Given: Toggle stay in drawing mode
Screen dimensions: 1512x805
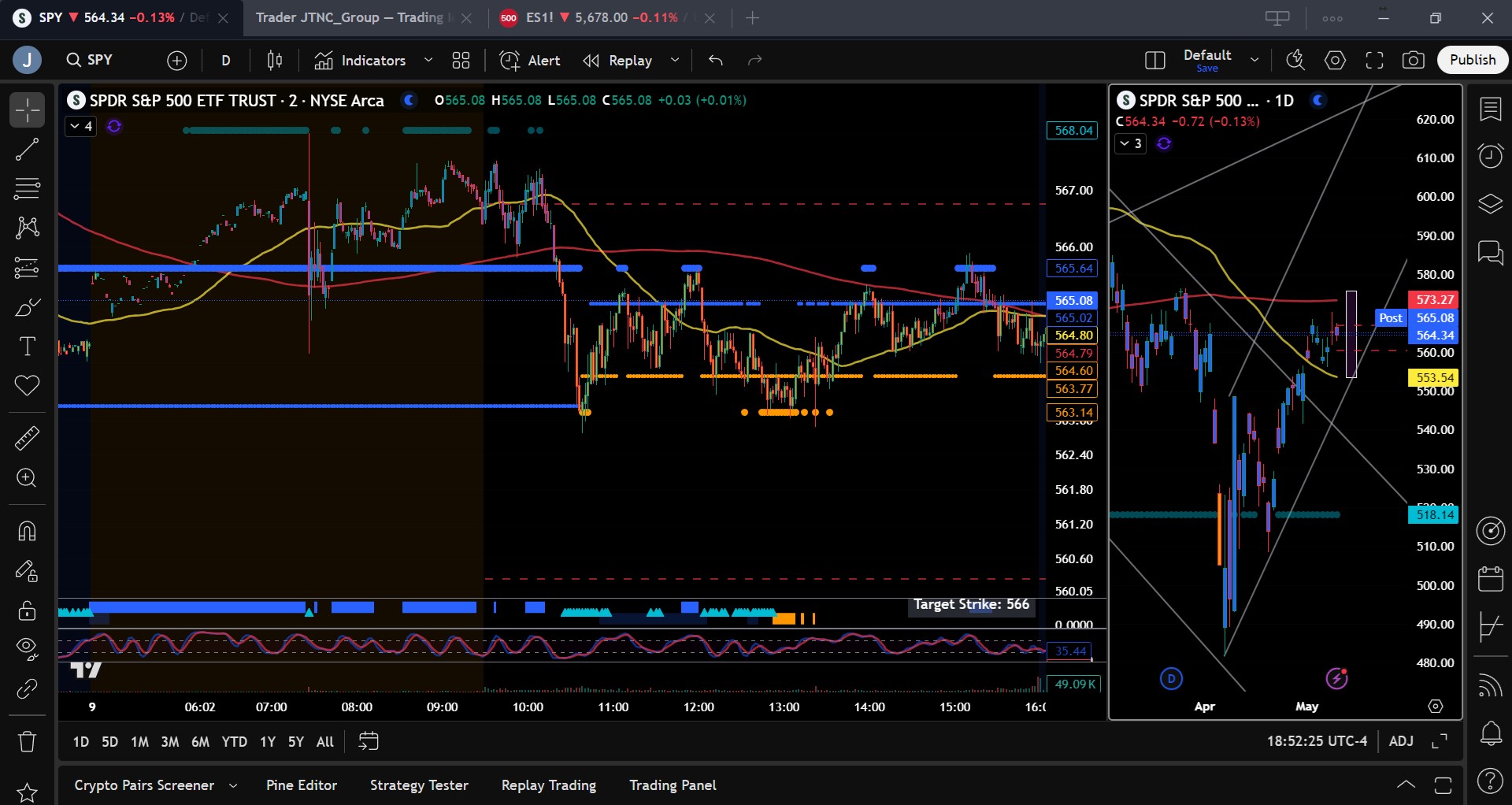Looking at the screenshot, I should point(27,571).
